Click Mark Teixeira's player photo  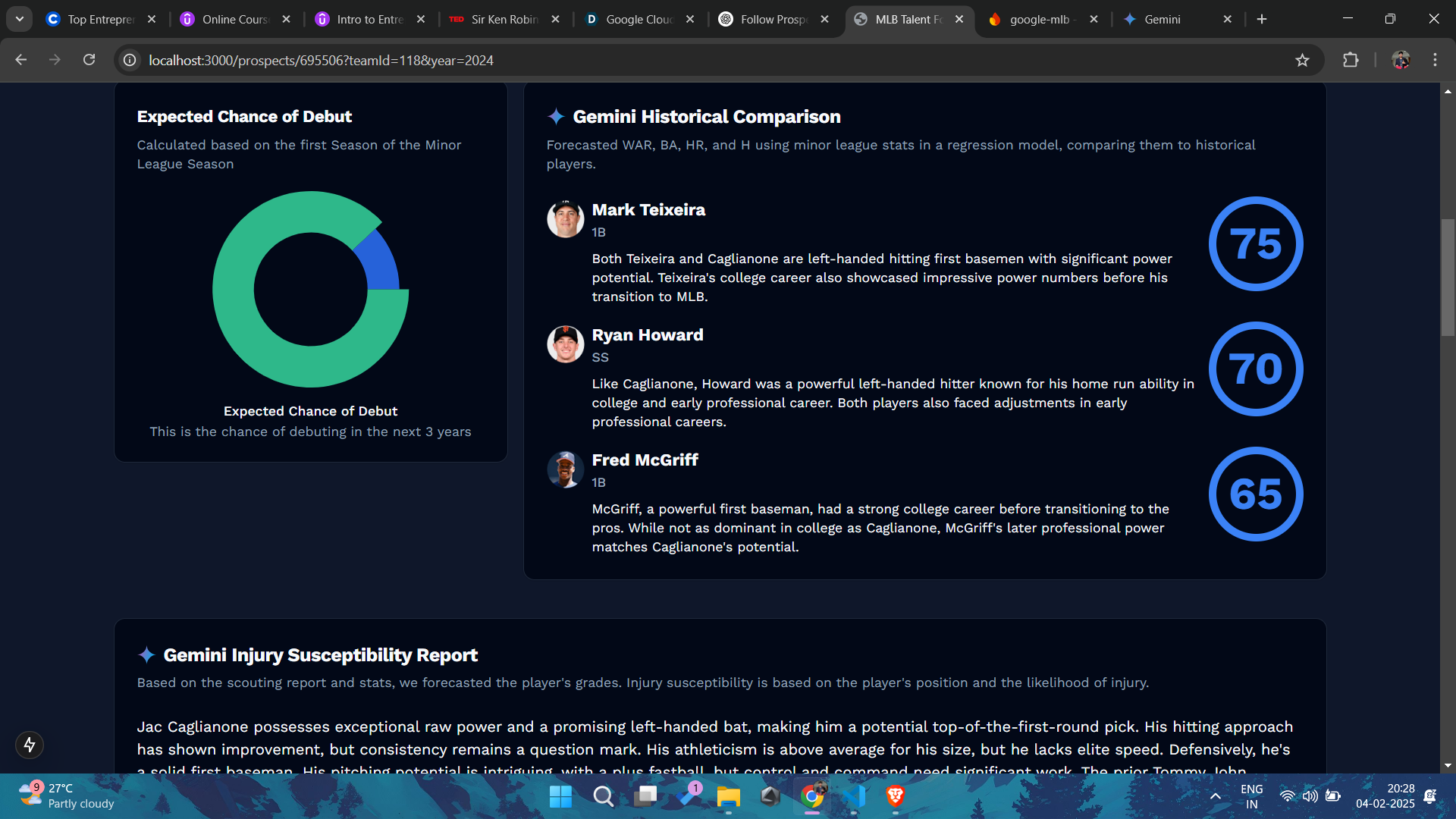pyautogui.click(x=565, y=219)
